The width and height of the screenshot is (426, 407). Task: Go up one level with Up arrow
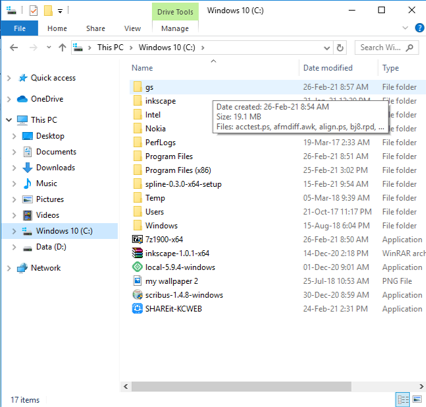point(62,48)
